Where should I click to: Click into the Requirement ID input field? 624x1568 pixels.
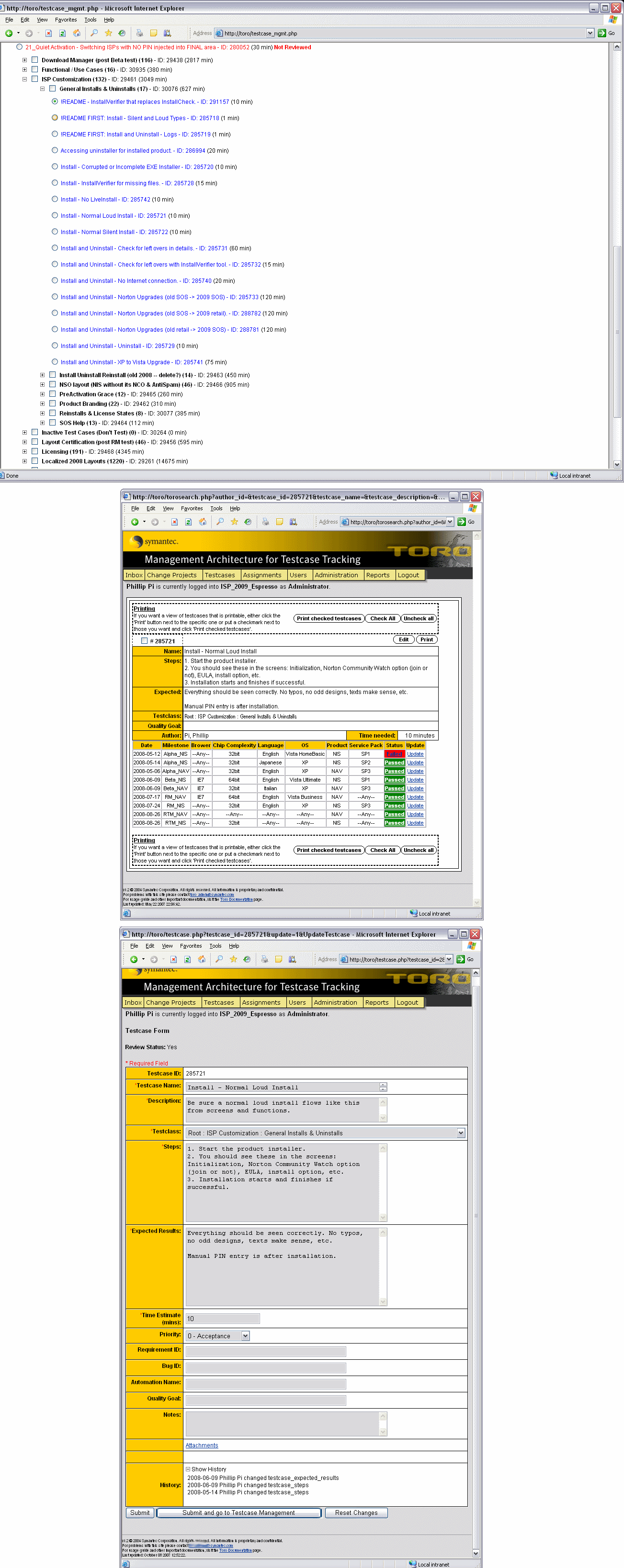click(265, 1352)
